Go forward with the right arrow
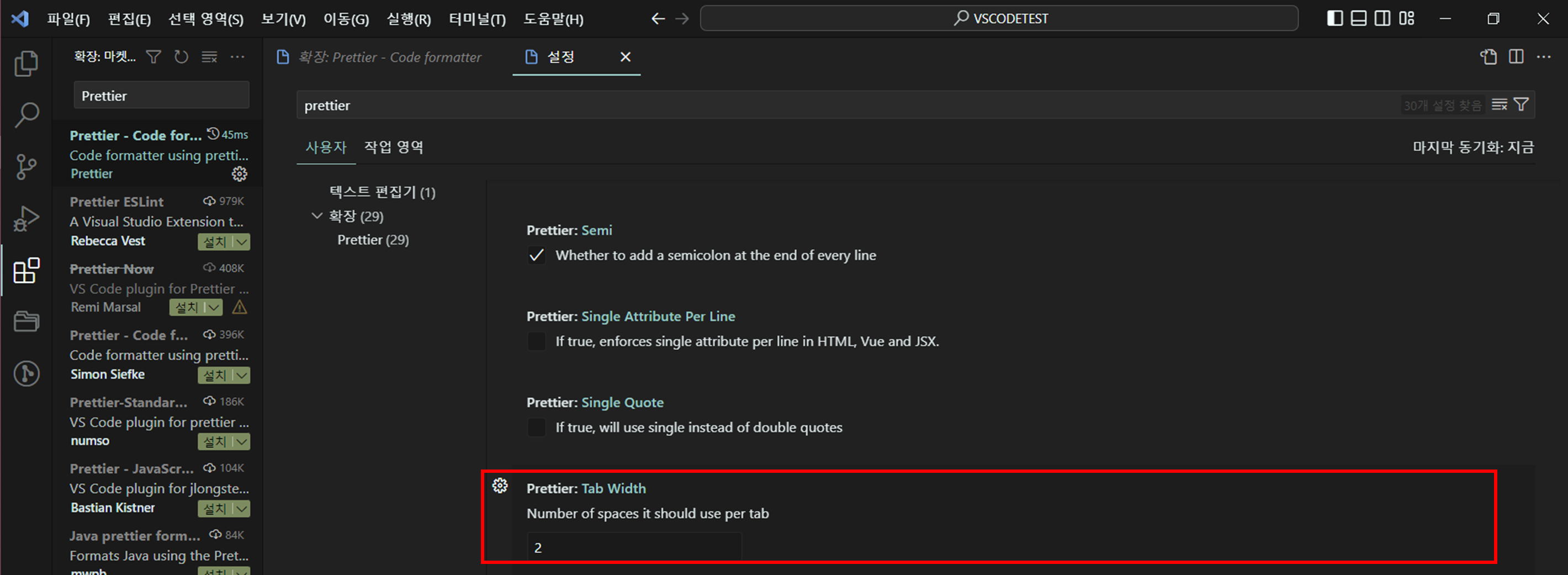 point(682,18)
